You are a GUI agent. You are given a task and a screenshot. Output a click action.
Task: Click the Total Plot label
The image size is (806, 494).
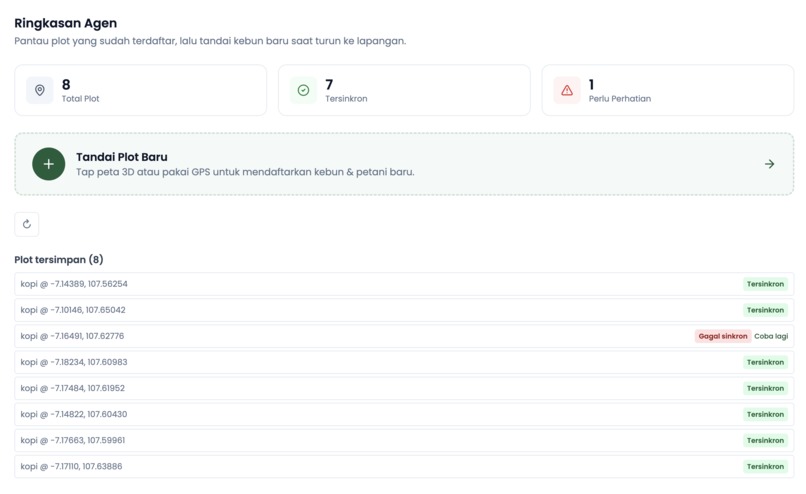81,99
